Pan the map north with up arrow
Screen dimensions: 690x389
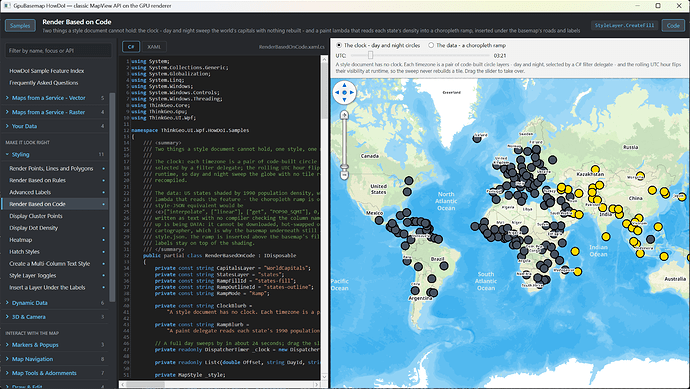[x=345, y=84]
